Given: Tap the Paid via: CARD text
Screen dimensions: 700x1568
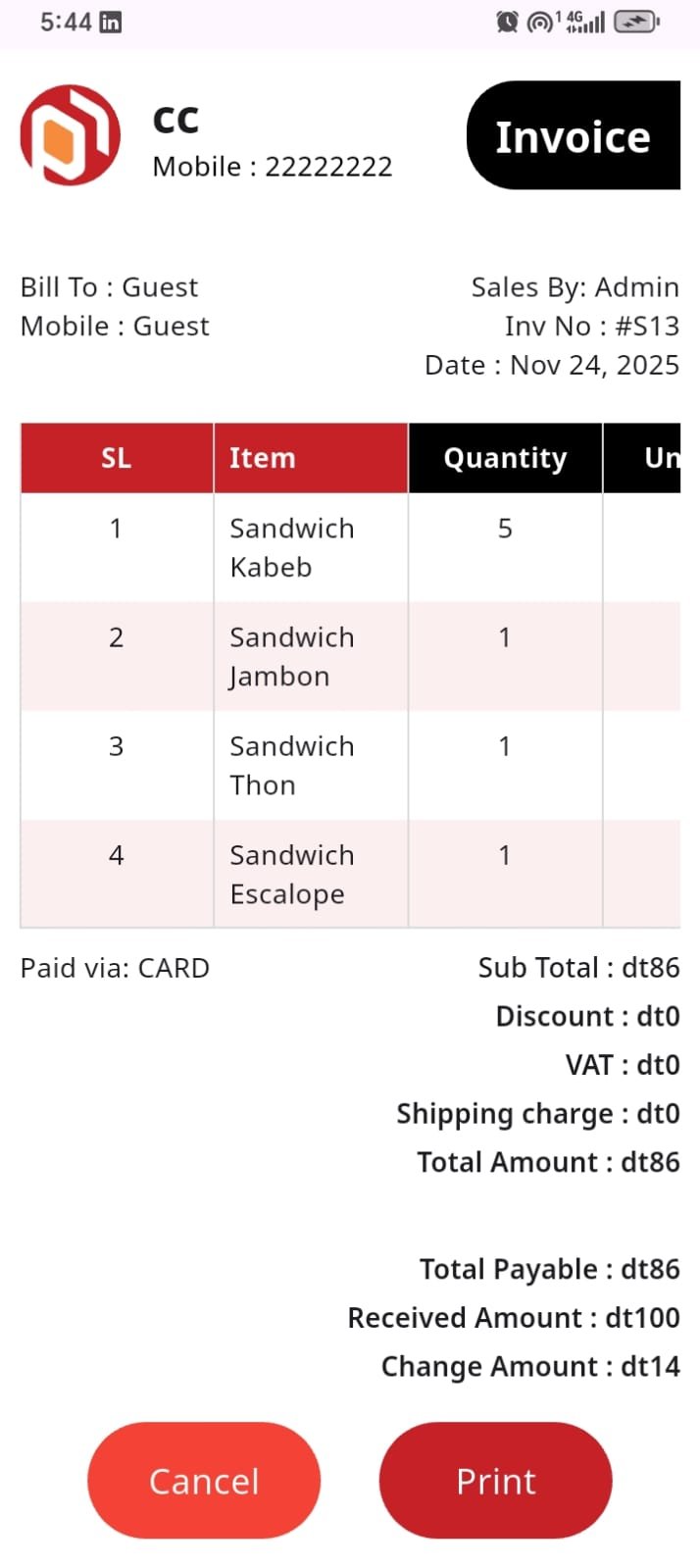Looking at the screenshot, I should point(115,968).
